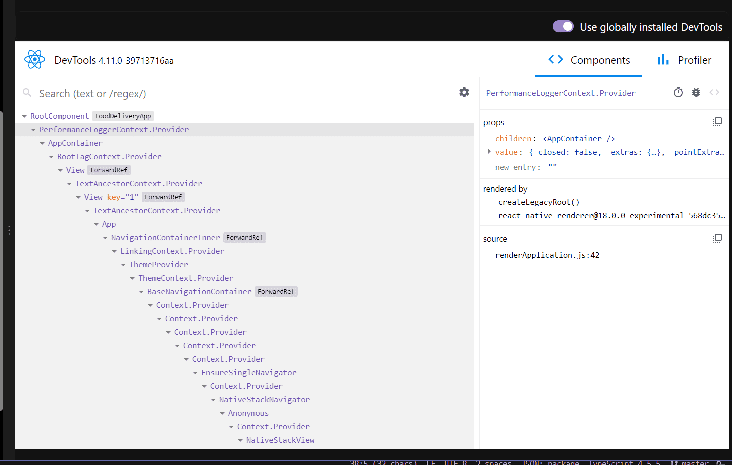
Task: Collapse the ThemeProvider arrow
Action: click(x=123, y=265)
